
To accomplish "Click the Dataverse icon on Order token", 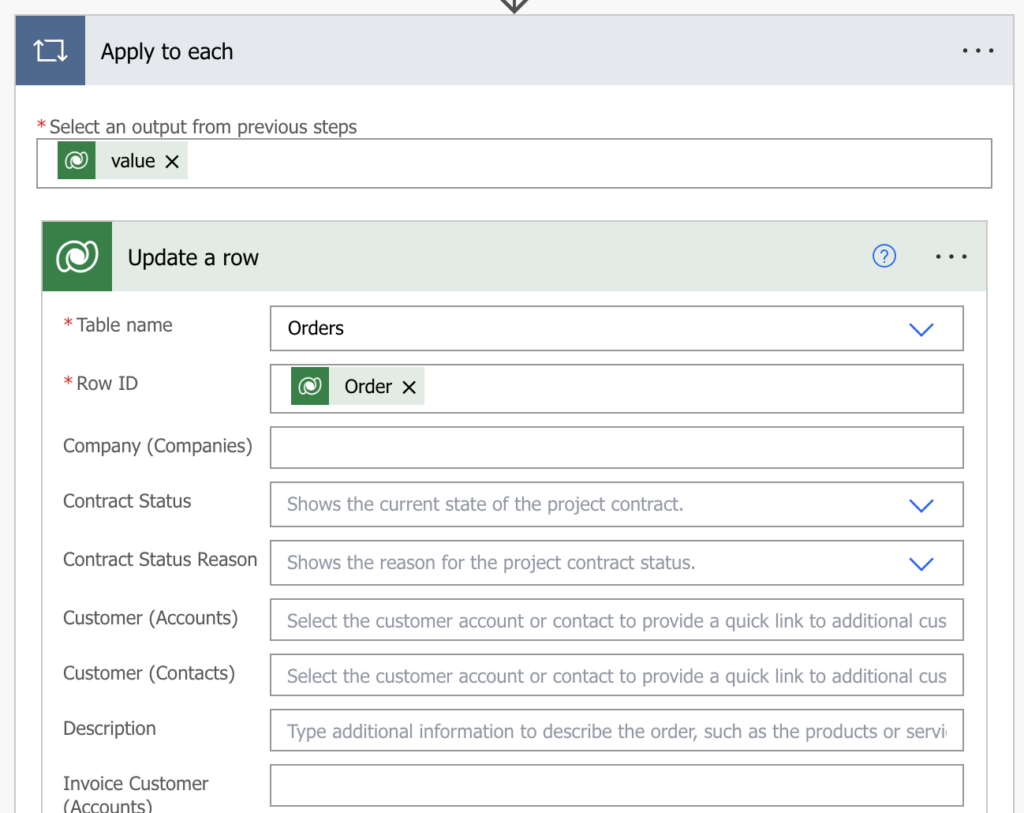I will point(310,386).
